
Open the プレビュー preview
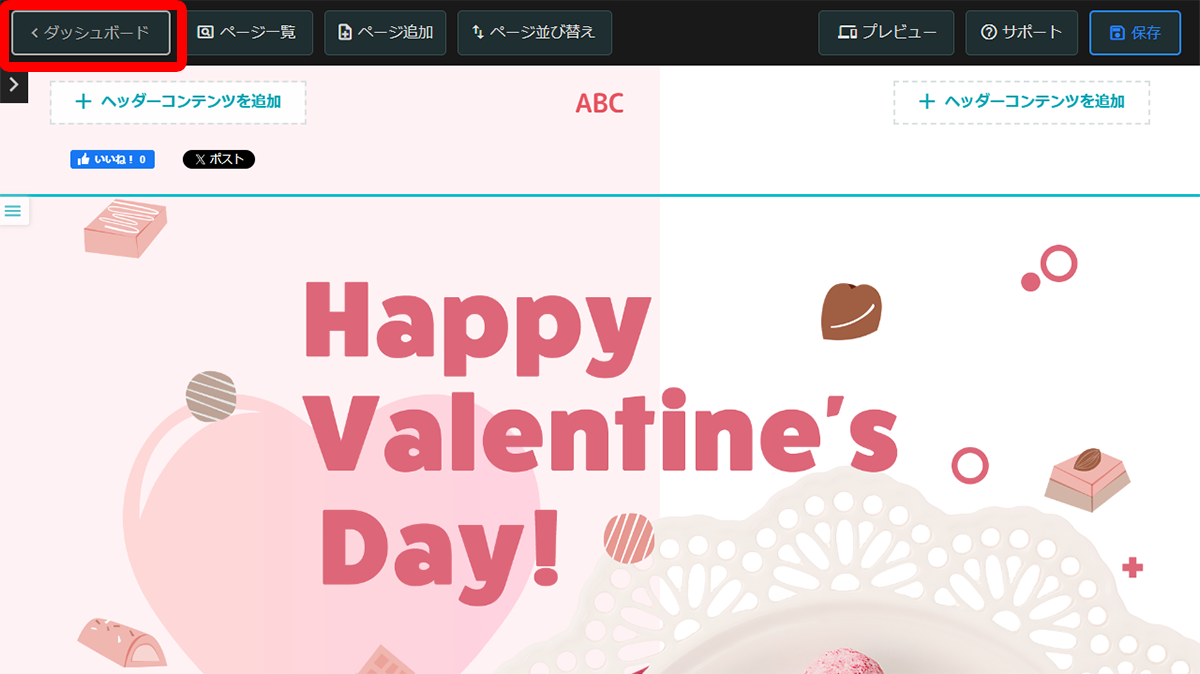pyautogui.click(x=886, y=33)
